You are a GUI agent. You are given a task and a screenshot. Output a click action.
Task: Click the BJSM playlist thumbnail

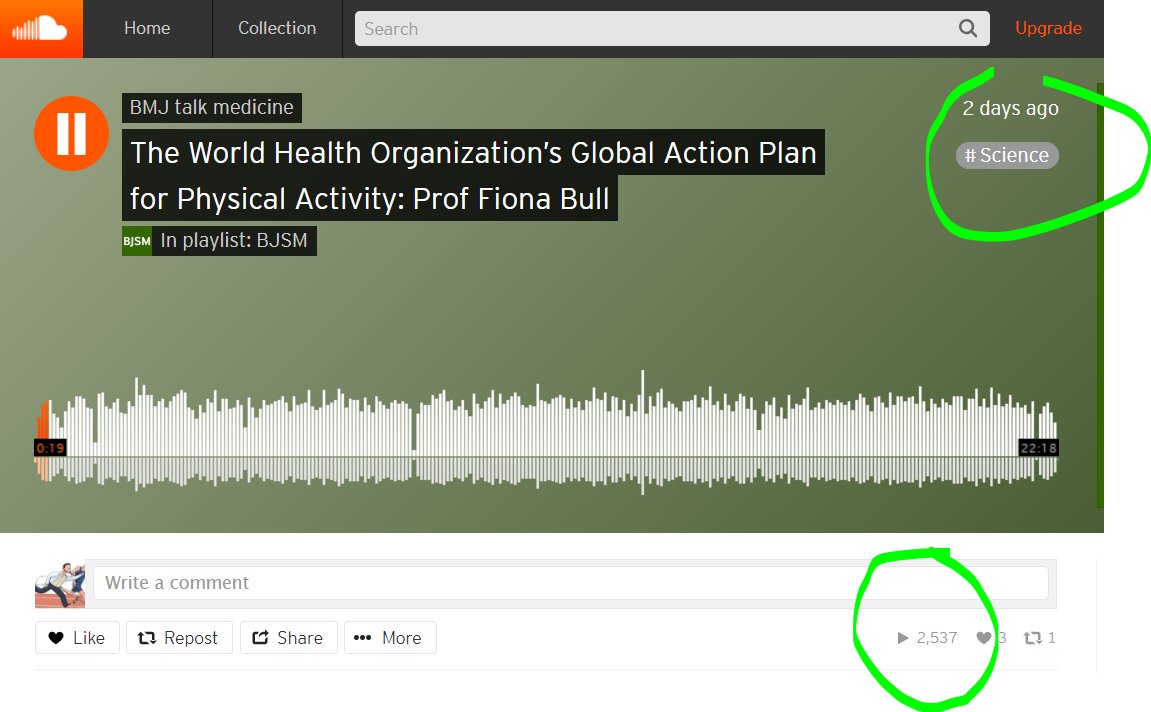(x=137, y=241)
